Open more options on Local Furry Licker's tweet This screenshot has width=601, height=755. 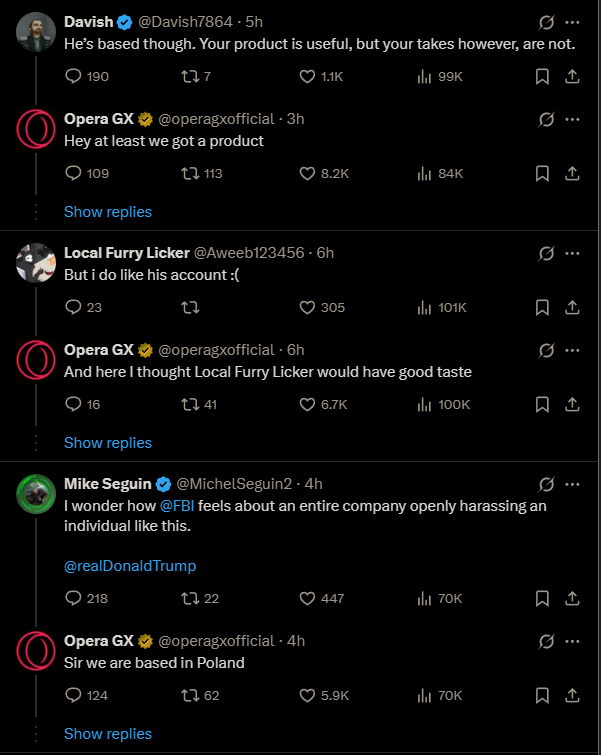572,253
